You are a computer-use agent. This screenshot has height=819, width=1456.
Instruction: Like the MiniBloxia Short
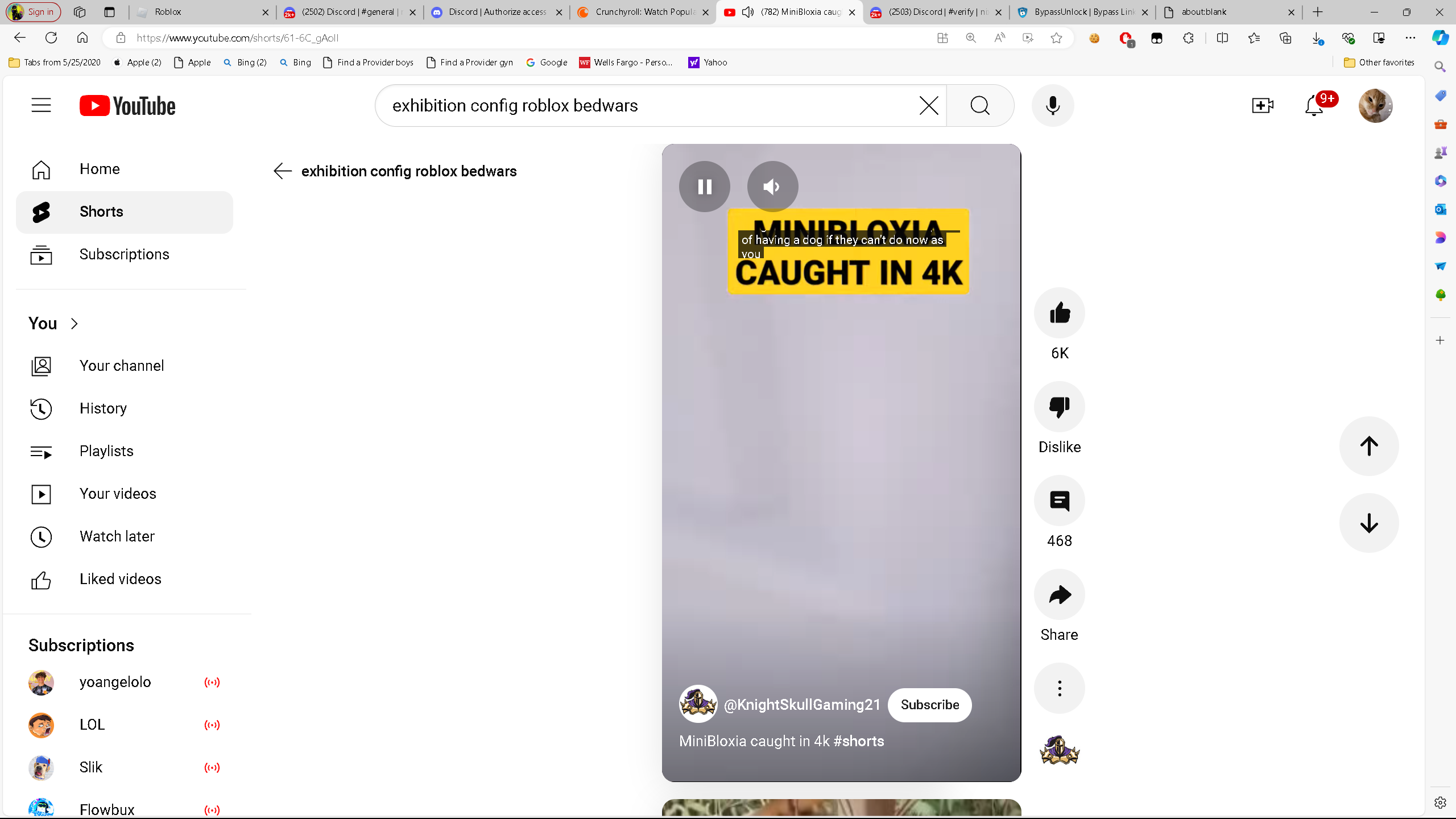tap(1059, 313)
